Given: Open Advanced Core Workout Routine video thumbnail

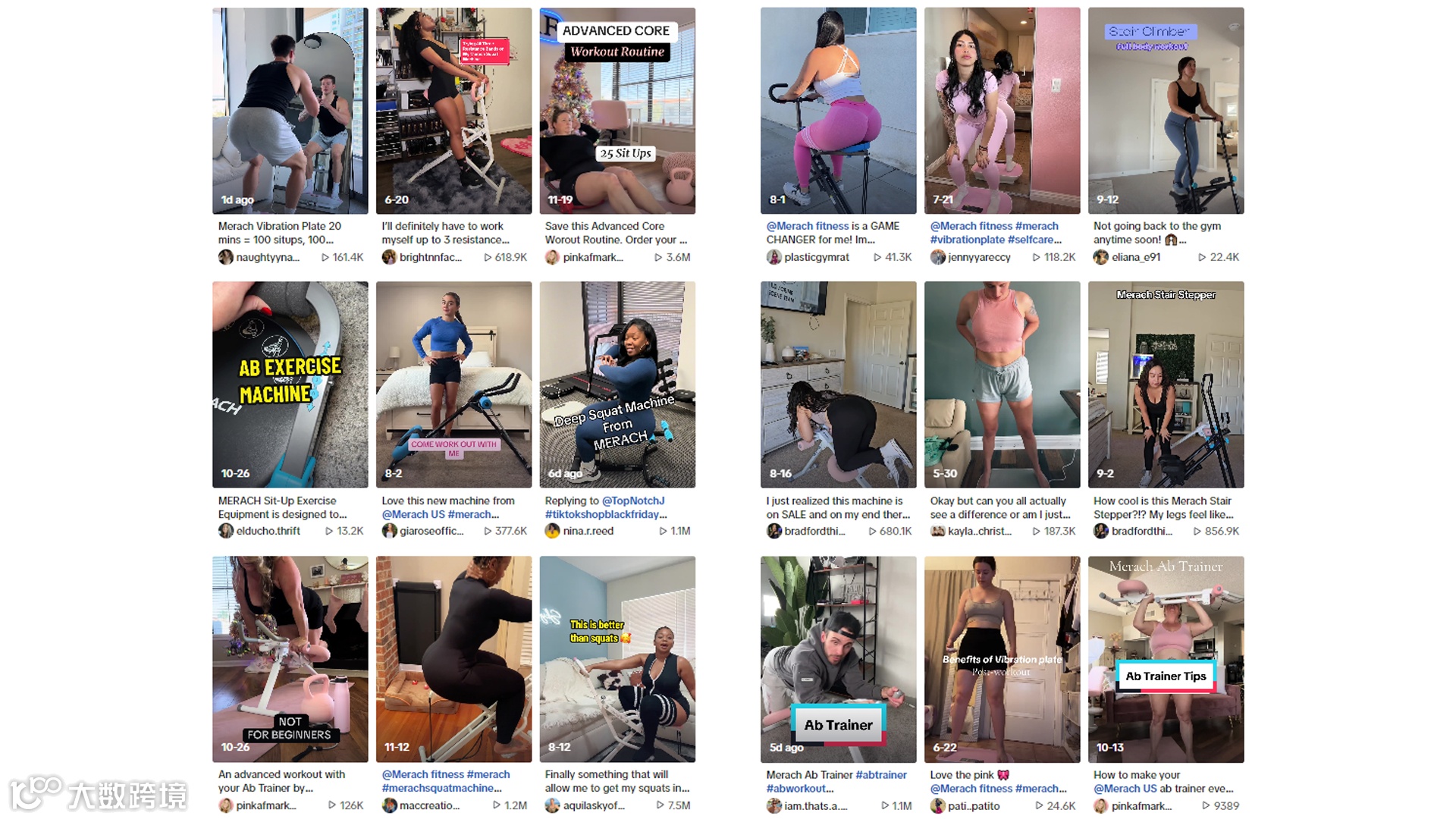Looking at the screenshot, I should tap(617, 111).
